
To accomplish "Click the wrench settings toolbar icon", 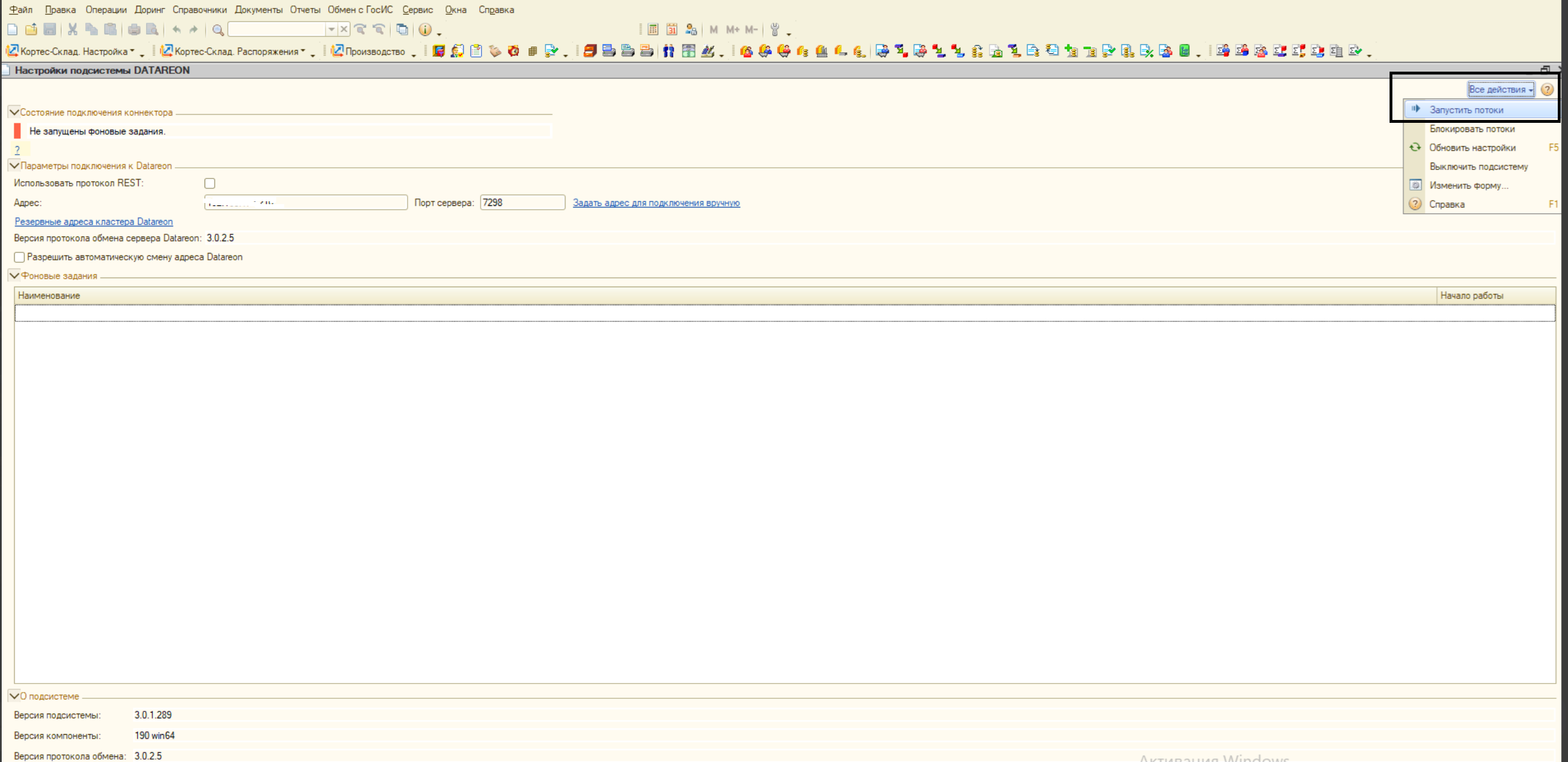I will pos(774,29).
